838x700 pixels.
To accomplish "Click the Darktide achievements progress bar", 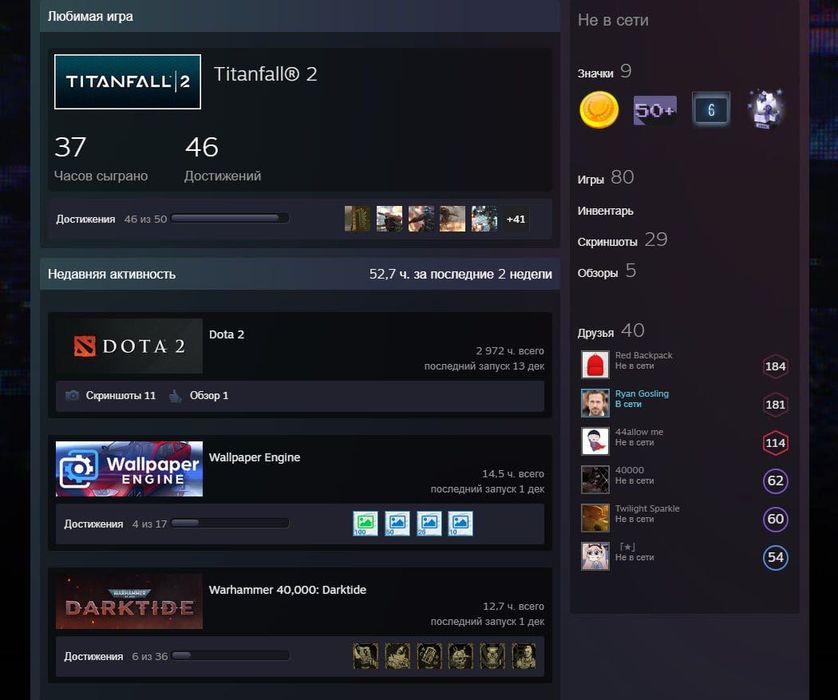I will (x=230, y=656).
